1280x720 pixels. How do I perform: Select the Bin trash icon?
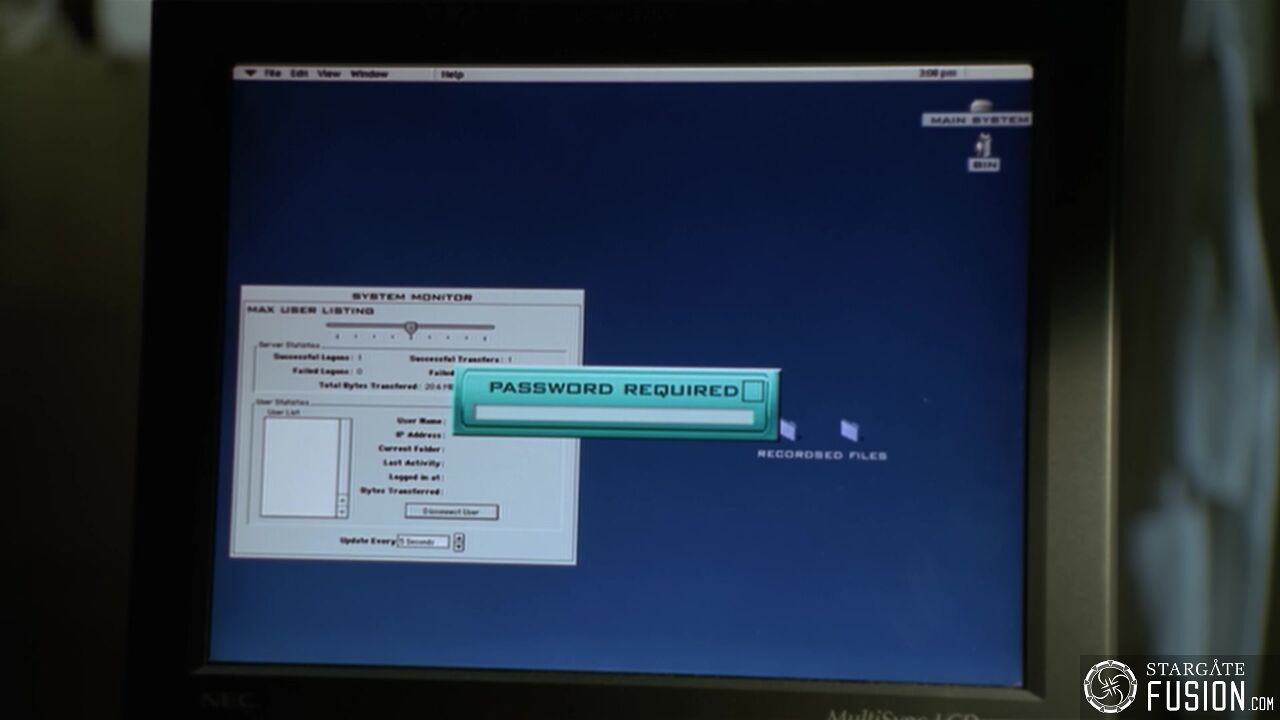point(983,144)
